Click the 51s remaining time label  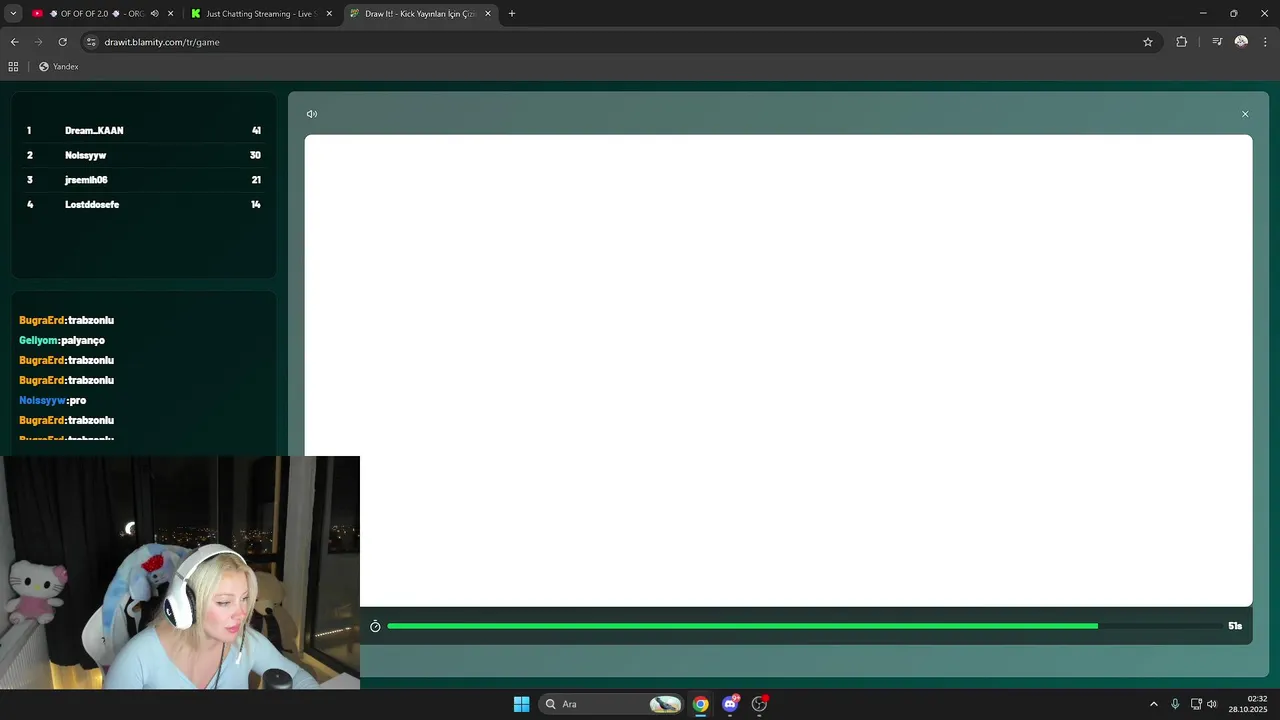pyautogui.click(x=1235, y=626)
